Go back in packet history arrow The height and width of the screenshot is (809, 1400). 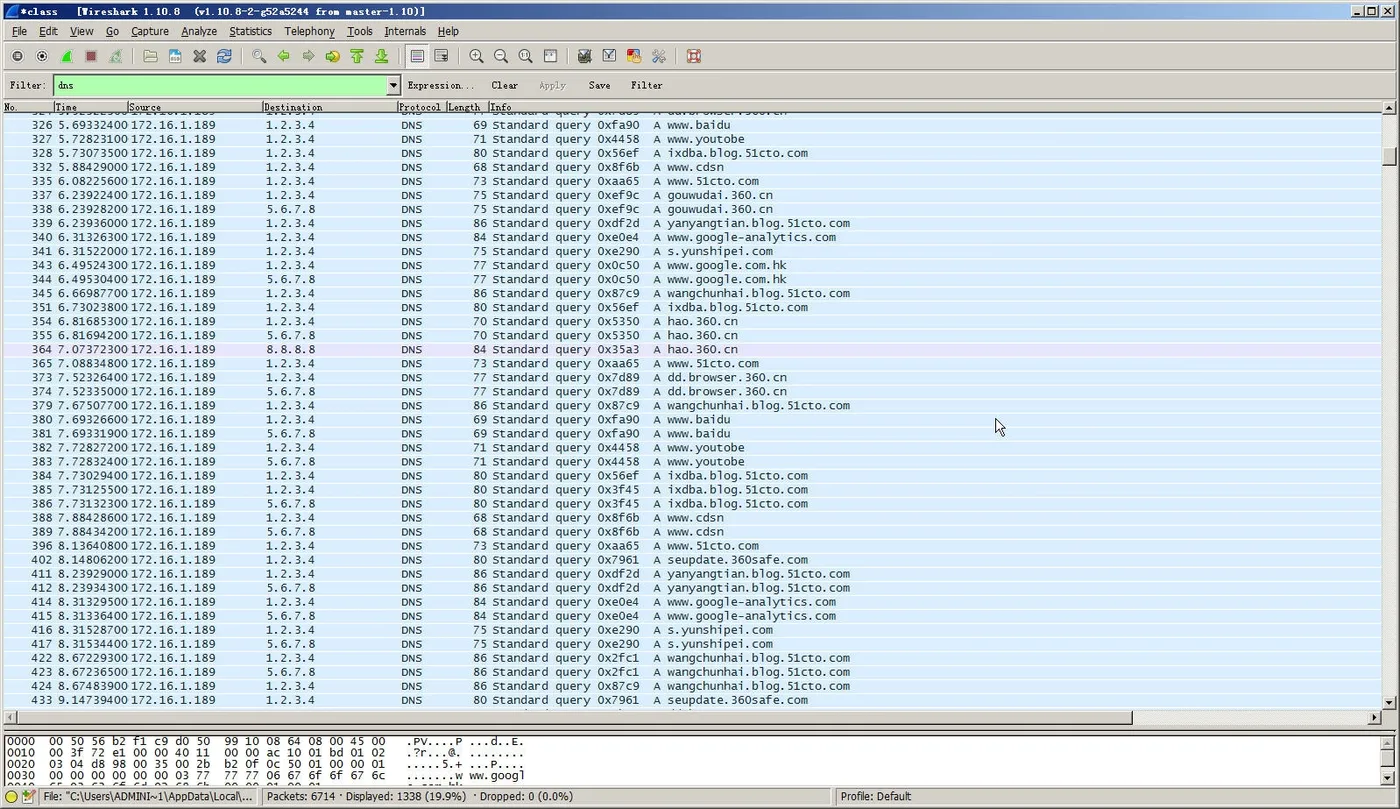[x=284, y=57]
